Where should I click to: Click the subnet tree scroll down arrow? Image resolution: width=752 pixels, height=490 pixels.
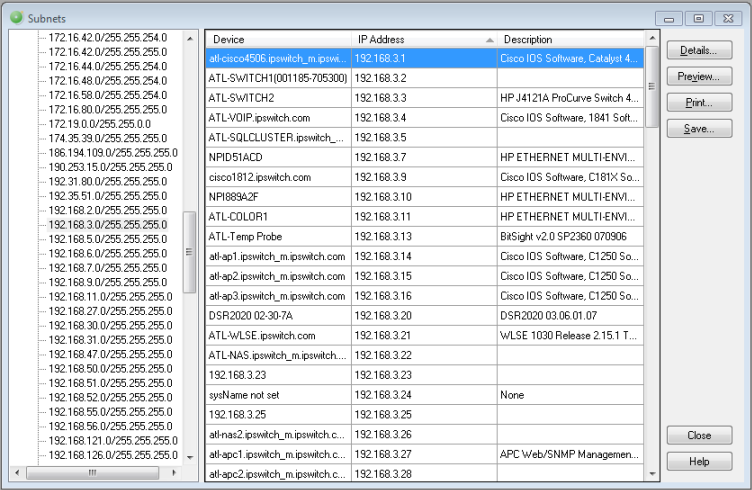(x=190, y=457)
